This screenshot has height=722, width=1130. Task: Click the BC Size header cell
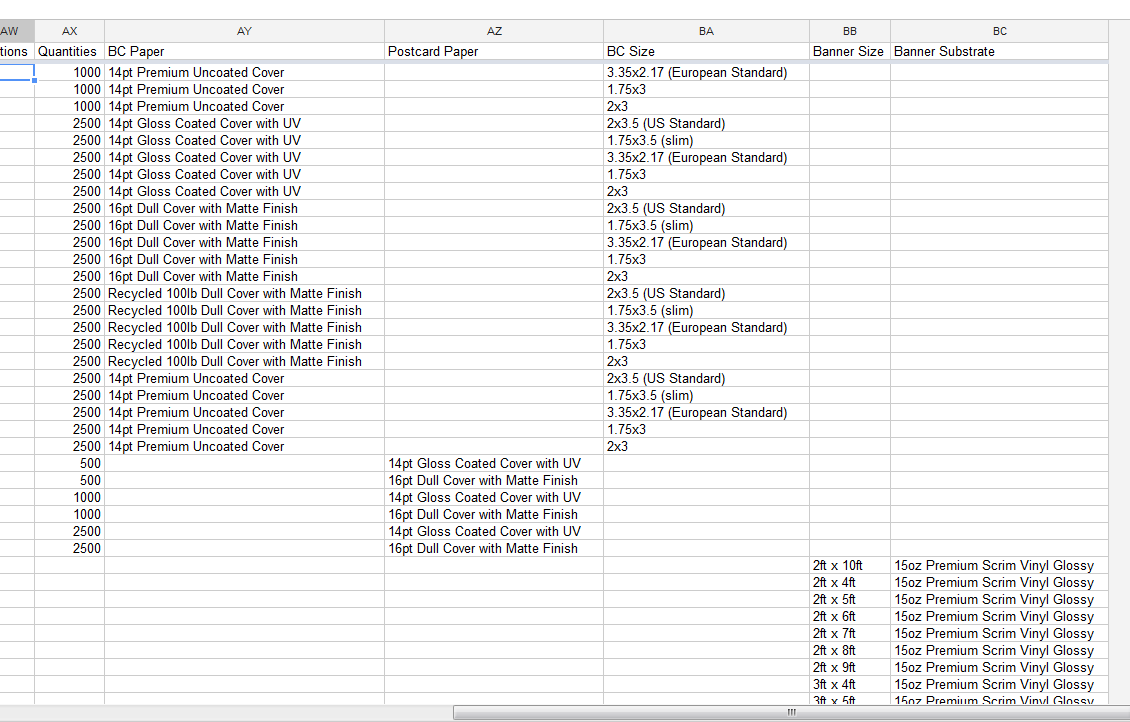click(706, 51)
